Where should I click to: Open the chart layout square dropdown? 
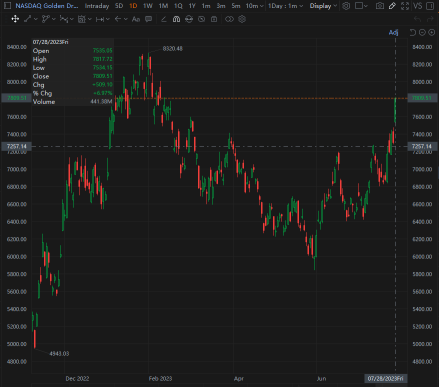click(361, 6)
